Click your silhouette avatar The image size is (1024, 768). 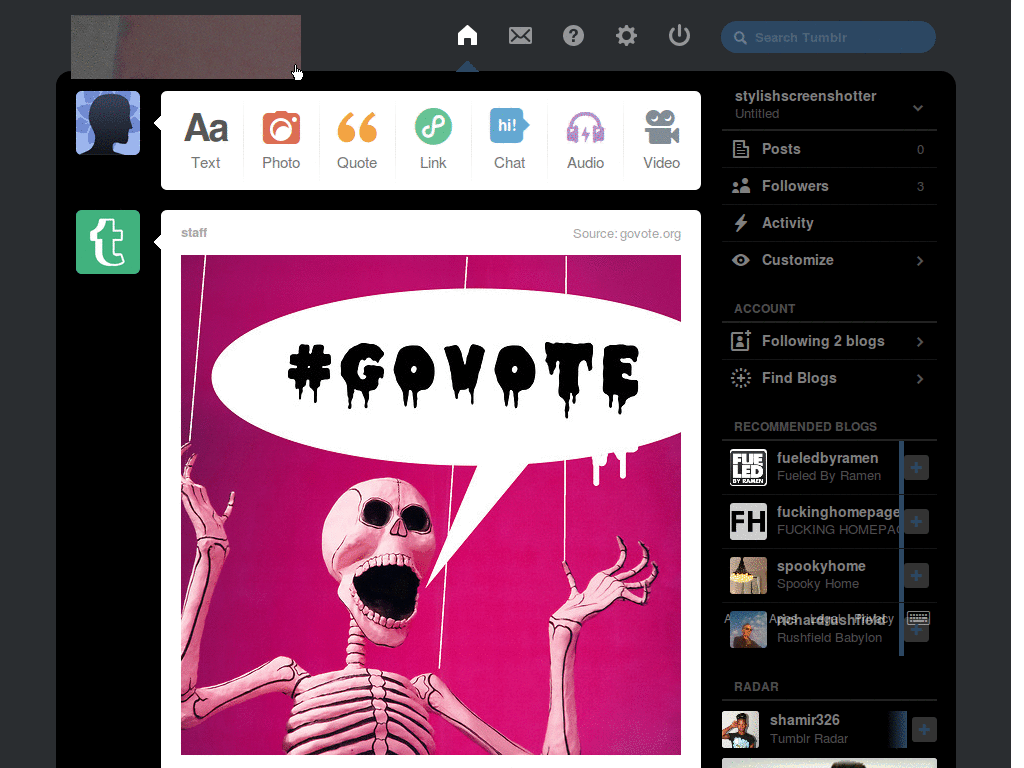point(108,123)
